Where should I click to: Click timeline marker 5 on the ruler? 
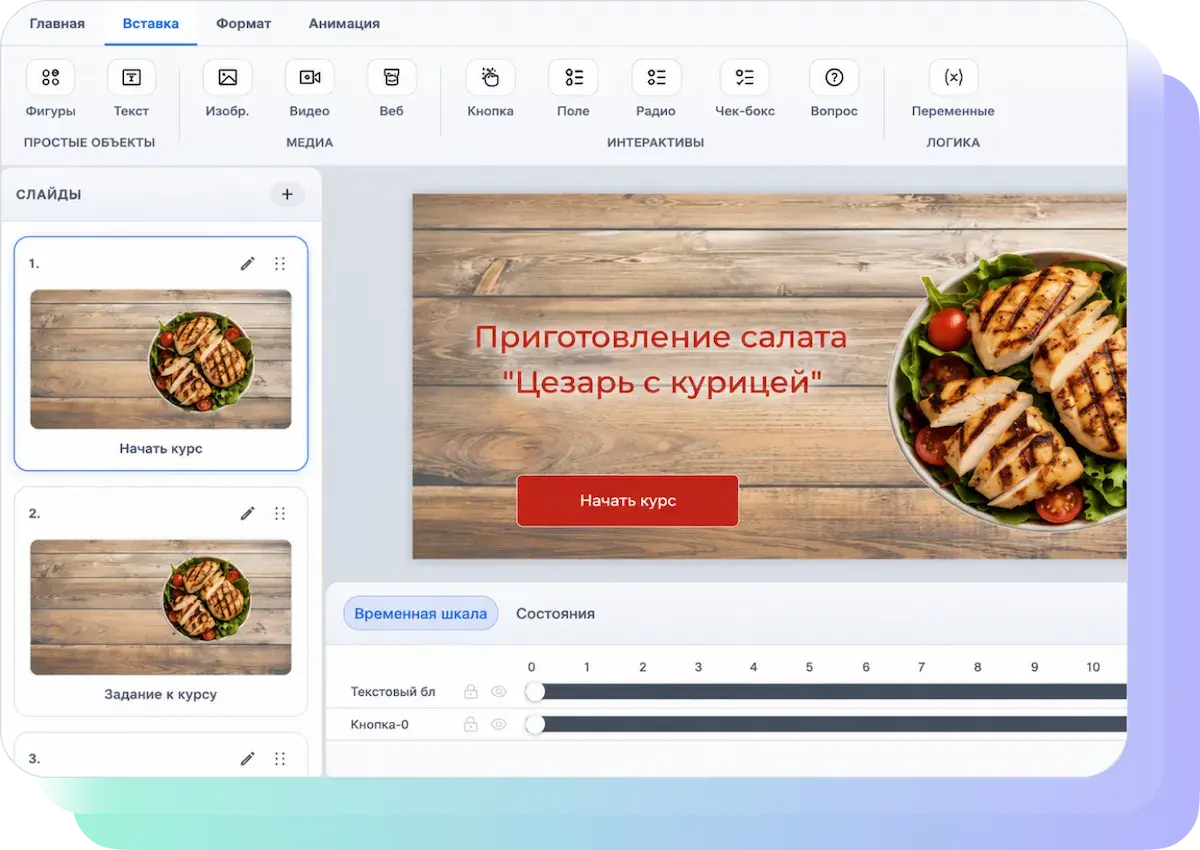tap(809, 667)
